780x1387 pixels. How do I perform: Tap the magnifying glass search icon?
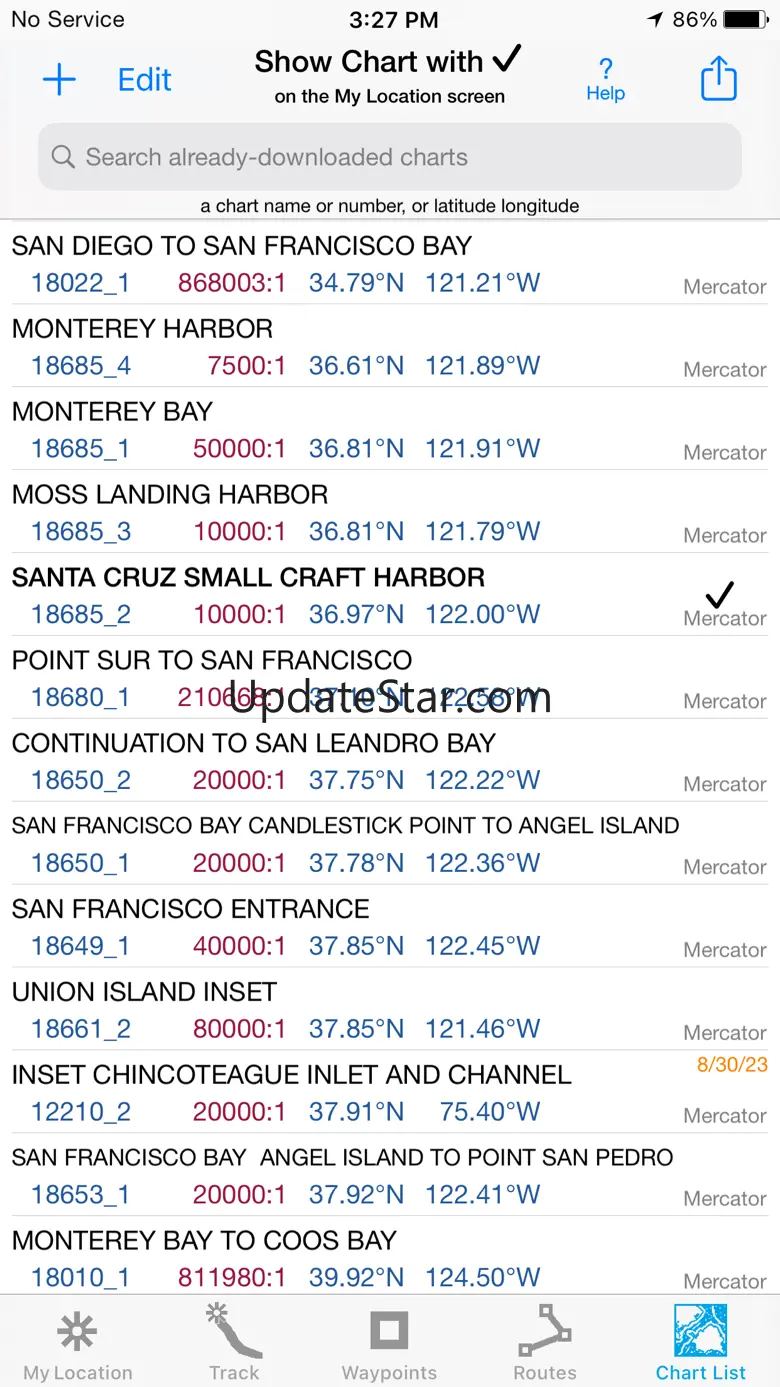63,157
